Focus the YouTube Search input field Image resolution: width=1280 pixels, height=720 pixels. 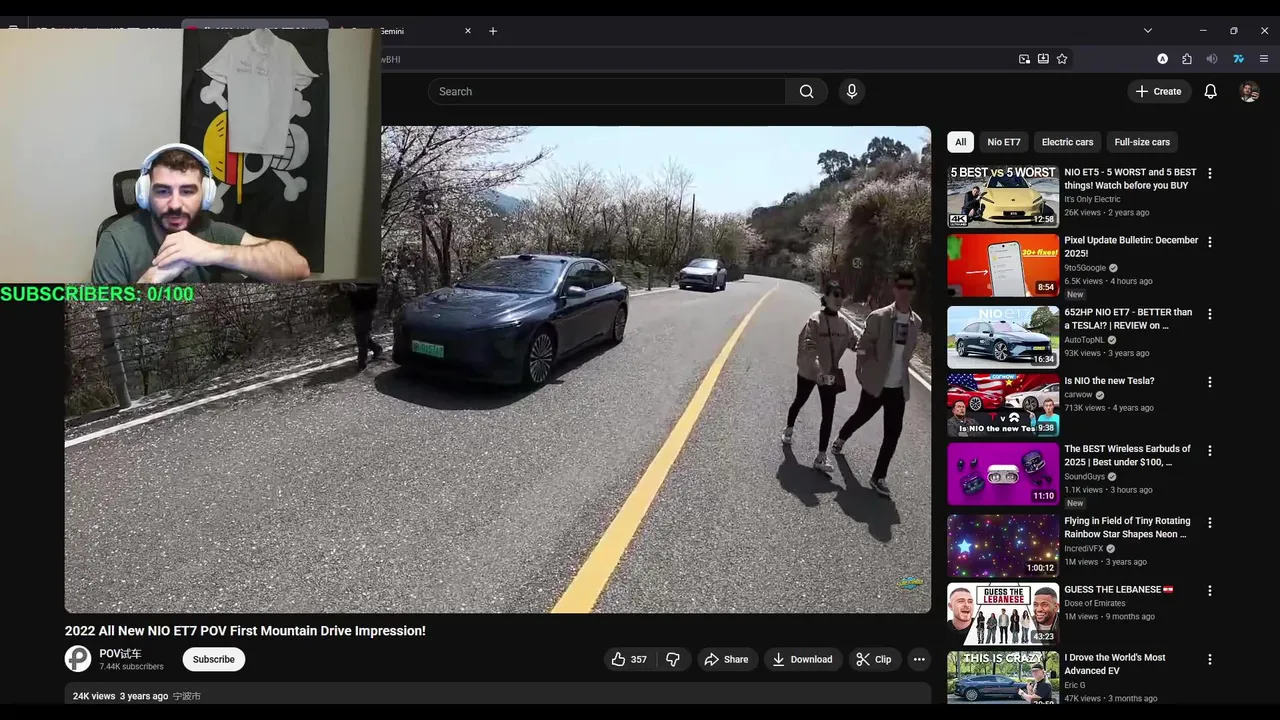pos(607,91)
